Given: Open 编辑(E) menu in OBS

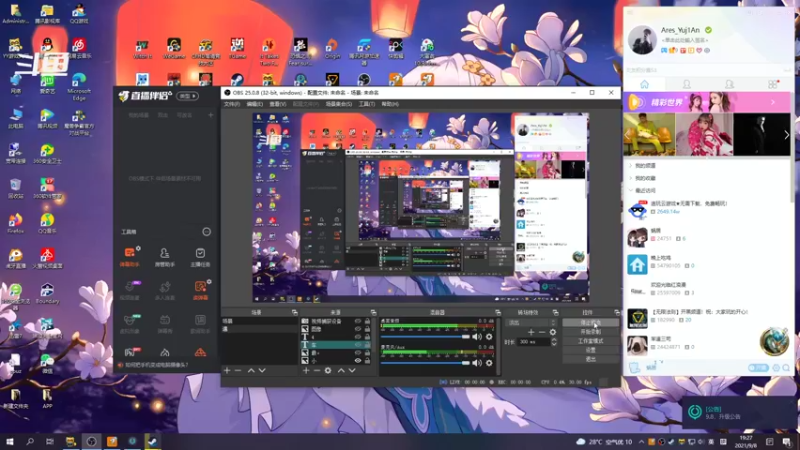Looking at the screenshot, I should [255, 104].
